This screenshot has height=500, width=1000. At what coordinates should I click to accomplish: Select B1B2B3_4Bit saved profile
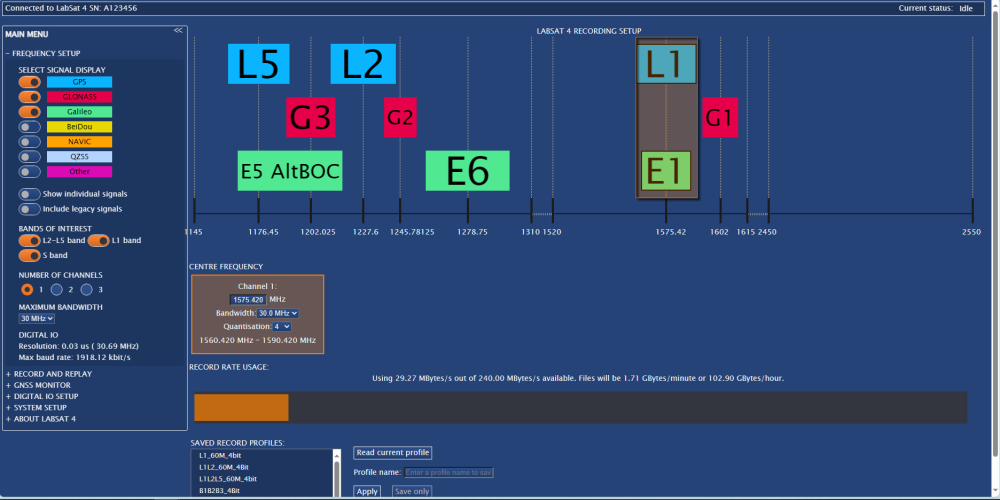(x=219, y=490)
